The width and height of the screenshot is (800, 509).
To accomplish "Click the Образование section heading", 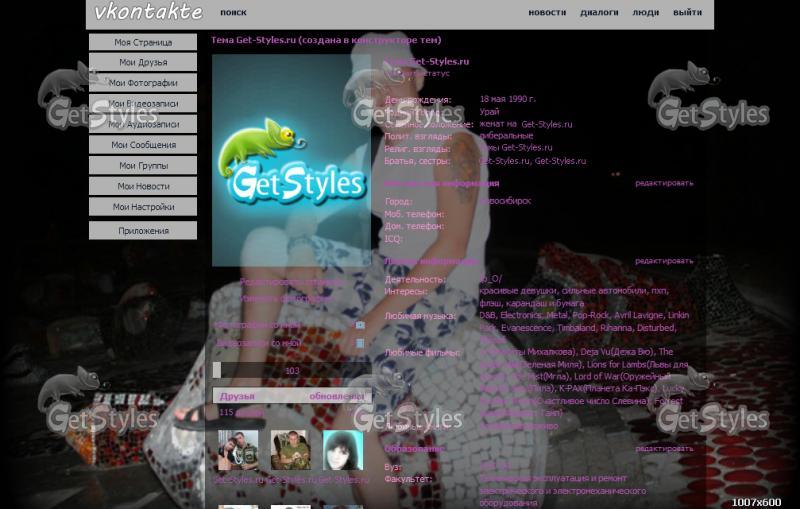I will (414, 449).
